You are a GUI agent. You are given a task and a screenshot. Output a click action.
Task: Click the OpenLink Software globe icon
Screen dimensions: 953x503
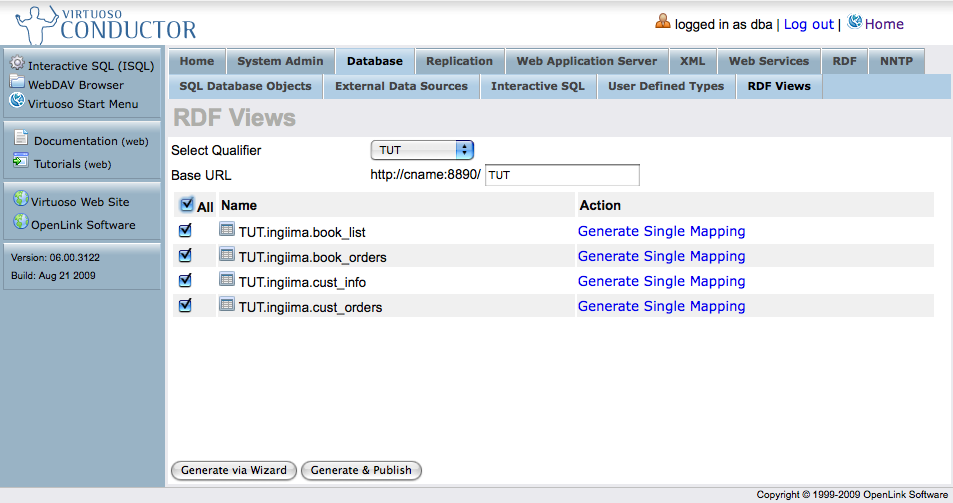20,222
